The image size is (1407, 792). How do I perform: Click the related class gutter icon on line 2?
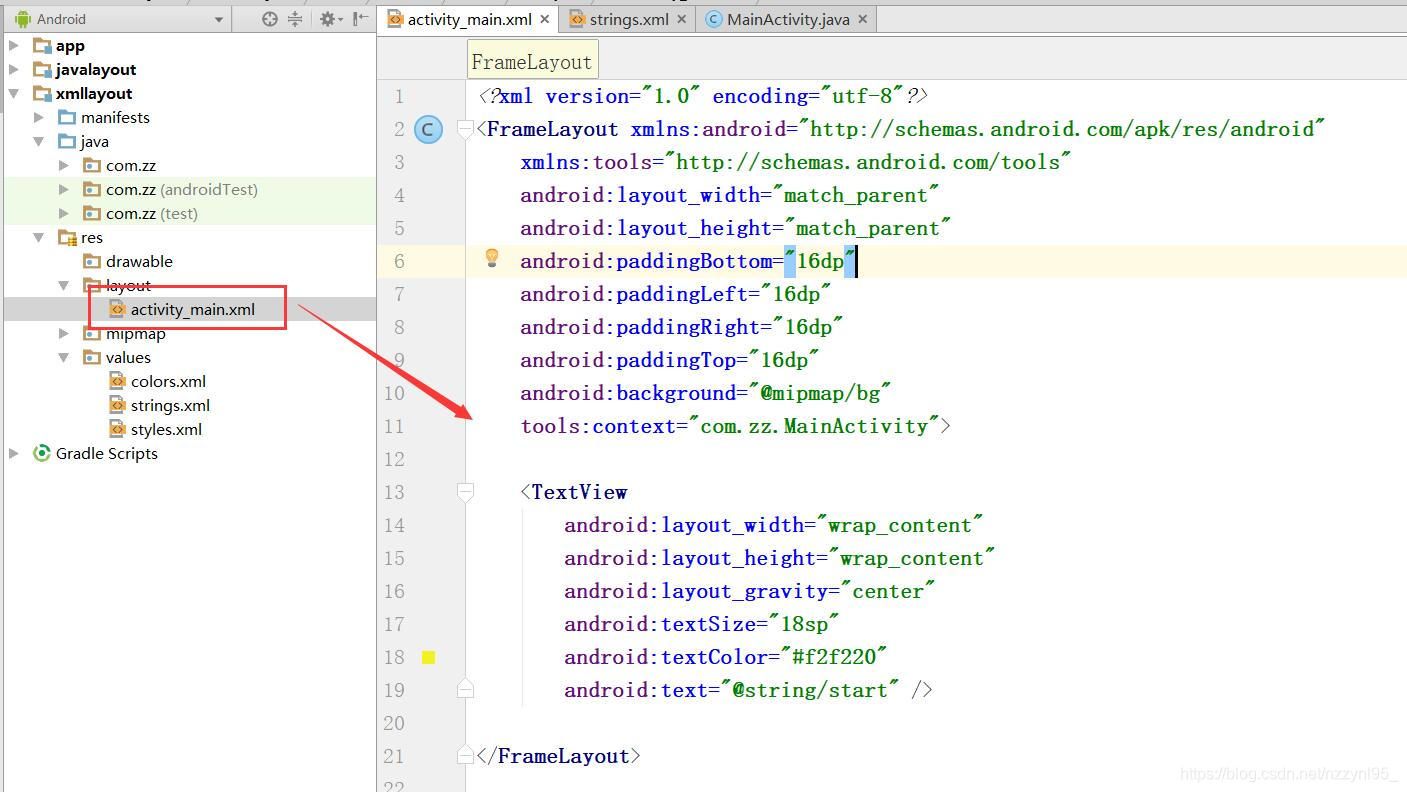[x=428, y=129]
